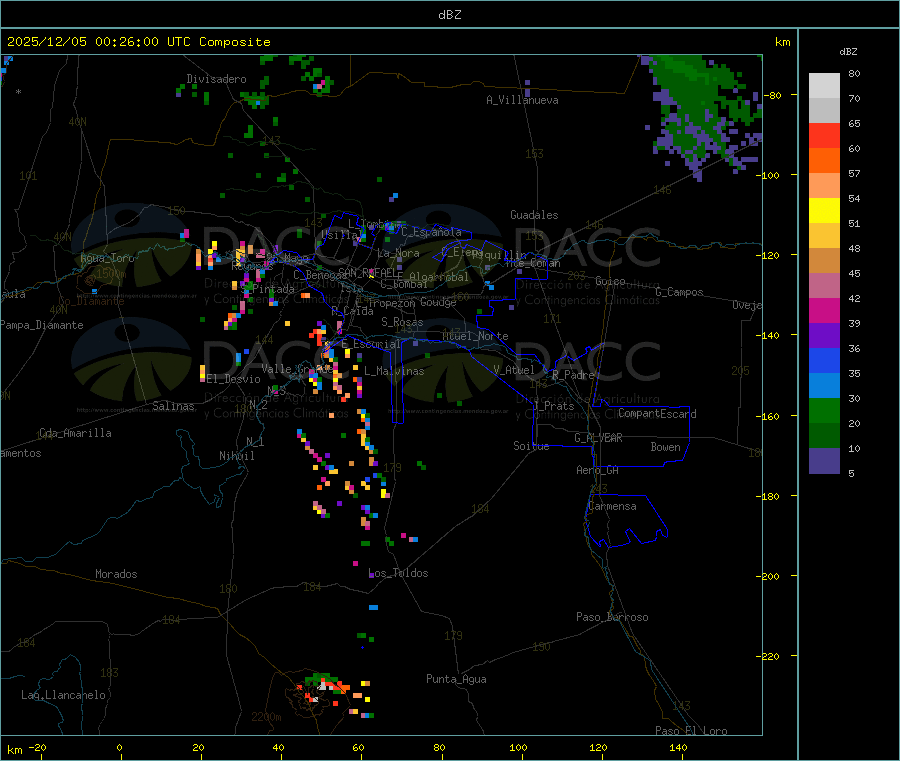Screen dimensions: 900x761
Task: Select the green 30 dBZ legend swatch
Action: (824, 410)
